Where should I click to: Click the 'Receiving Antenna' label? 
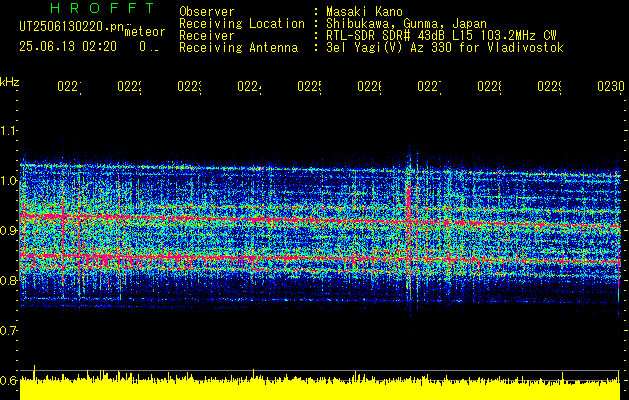tap(238, 48)
